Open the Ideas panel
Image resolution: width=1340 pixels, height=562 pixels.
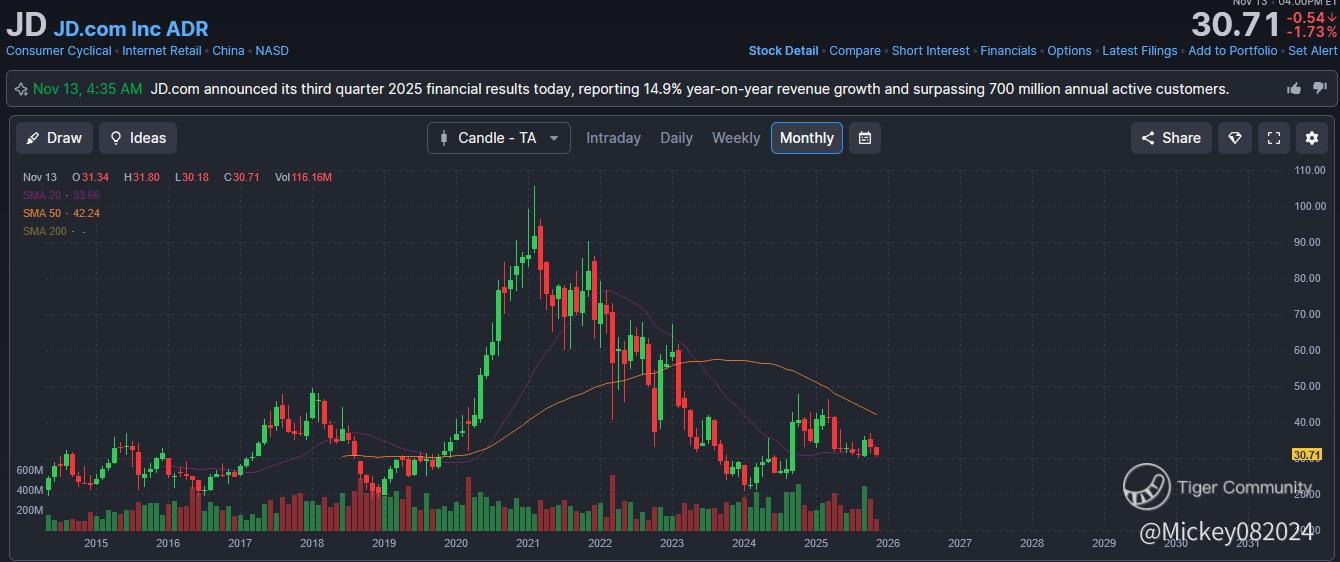[x=138, y=138]
